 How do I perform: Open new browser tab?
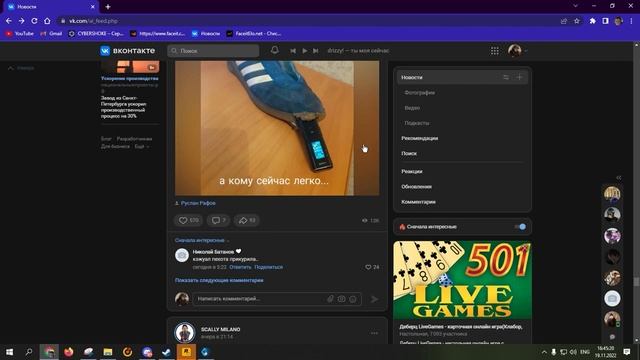coord(108,7)
